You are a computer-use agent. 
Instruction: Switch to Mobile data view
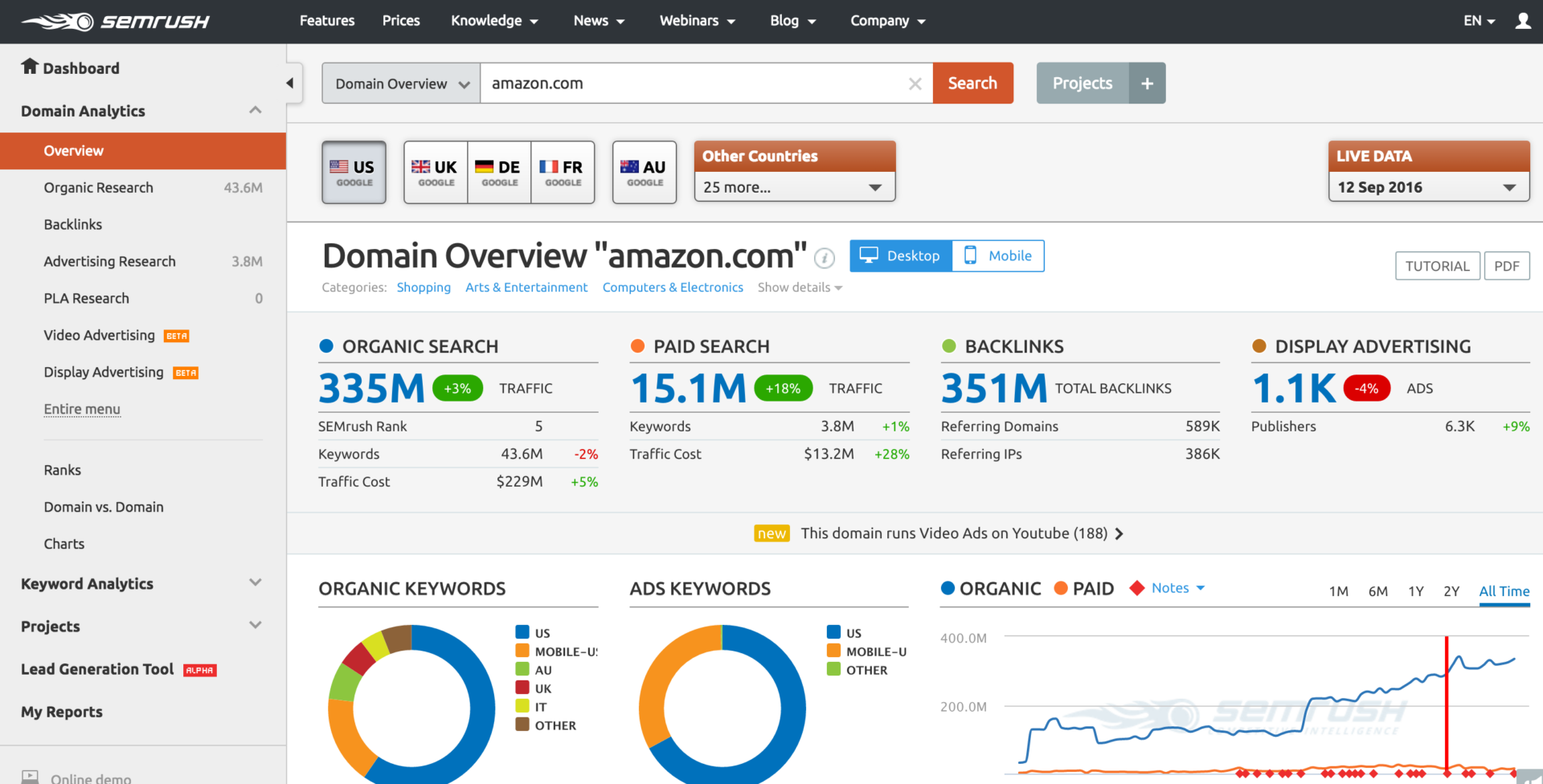pyautogui.click(x=998, y=256)
